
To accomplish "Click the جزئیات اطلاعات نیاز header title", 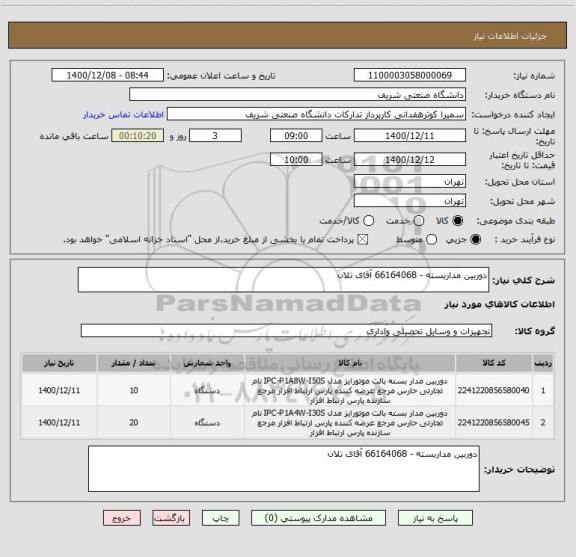I will pyautogui.click(x=510, y=36).
